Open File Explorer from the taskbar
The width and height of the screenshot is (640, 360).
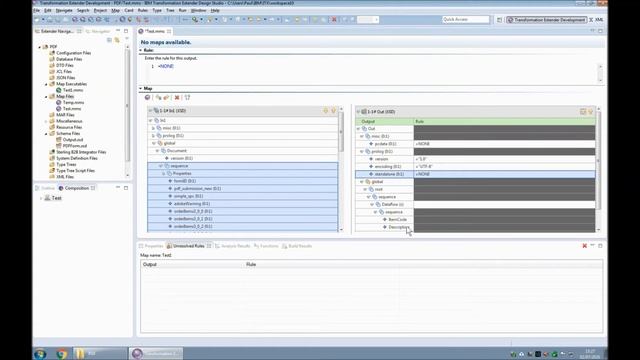point(100,353)
